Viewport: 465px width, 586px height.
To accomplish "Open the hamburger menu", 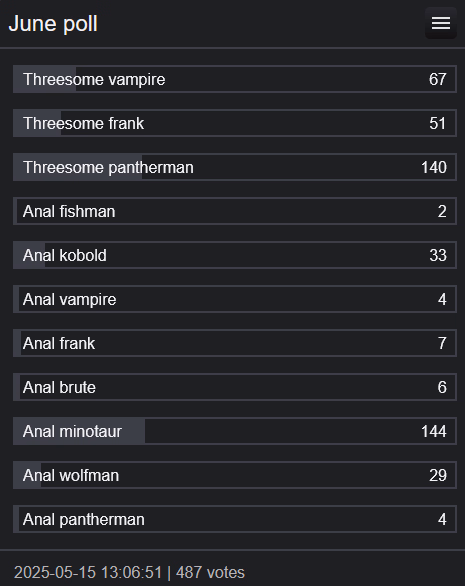I will coord(441,23).
